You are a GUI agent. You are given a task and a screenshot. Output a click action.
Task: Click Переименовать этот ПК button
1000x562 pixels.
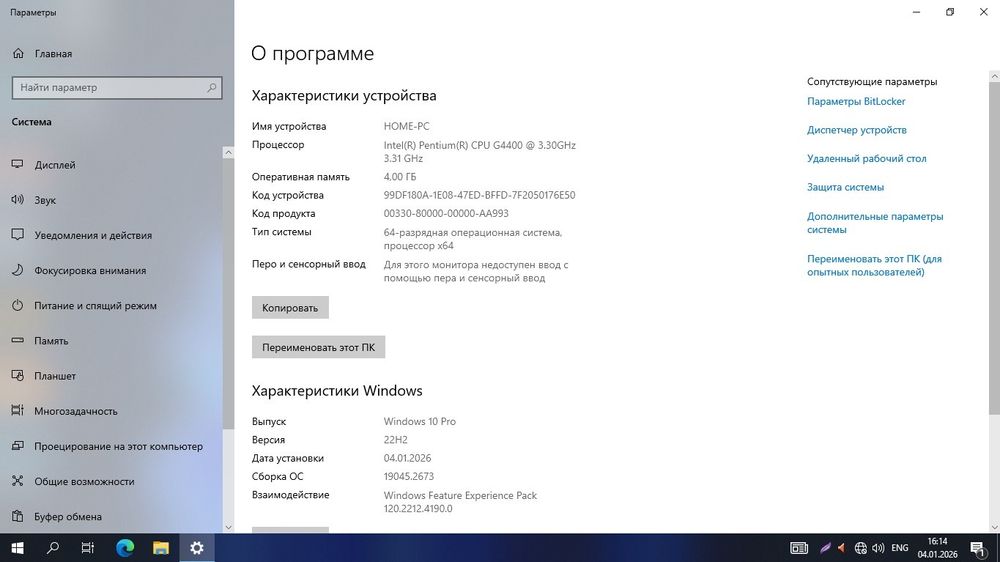point(318,347)
